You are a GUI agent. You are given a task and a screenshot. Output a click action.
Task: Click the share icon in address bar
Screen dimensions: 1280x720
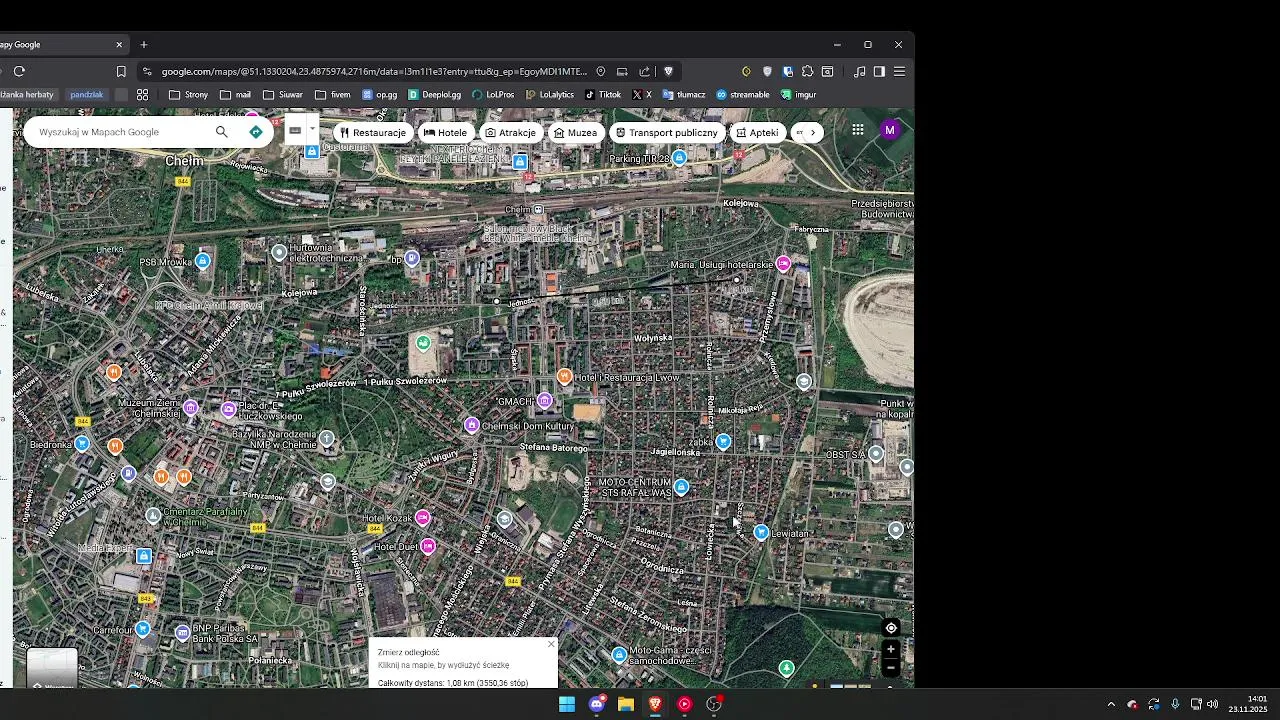[x=645, y=71]
